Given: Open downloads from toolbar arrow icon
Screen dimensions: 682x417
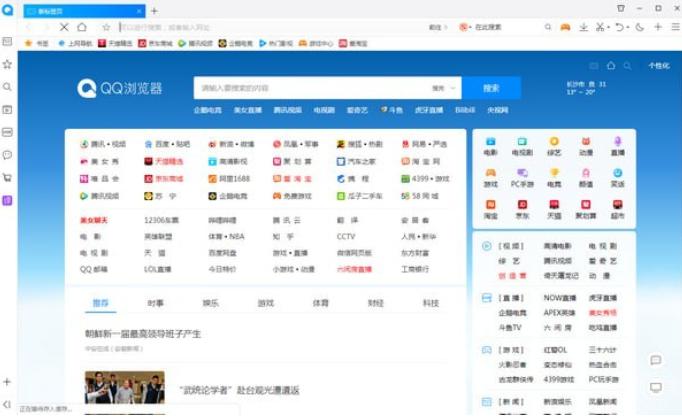Looking at the screenshot, I should [584, 27].
